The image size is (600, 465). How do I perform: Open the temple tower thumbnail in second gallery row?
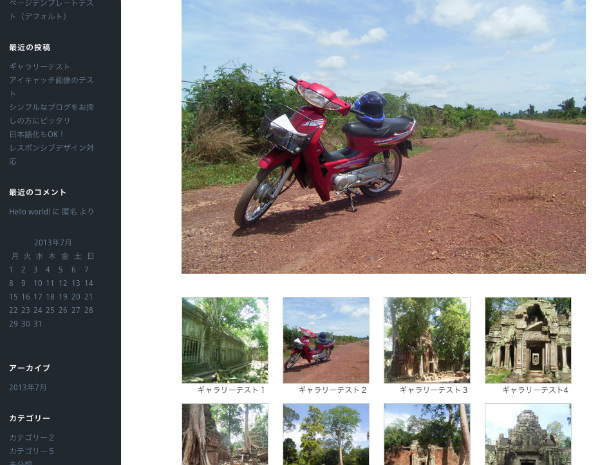pos(528,434)
